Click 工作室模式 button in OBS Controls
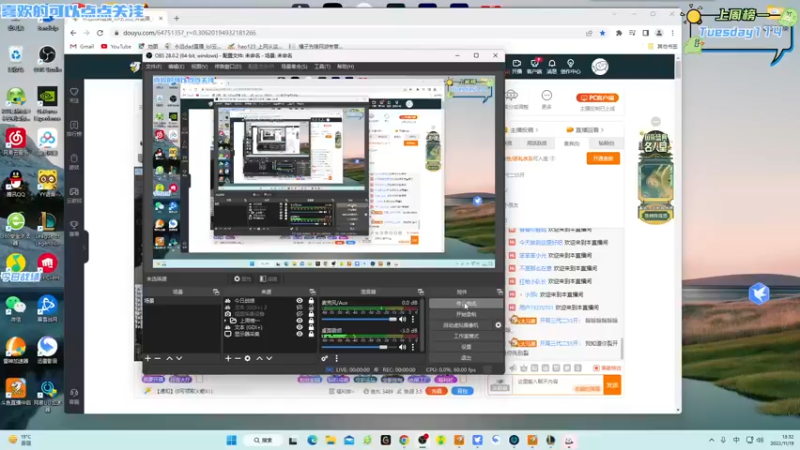800x450 pixels. [x=466, y=336]
